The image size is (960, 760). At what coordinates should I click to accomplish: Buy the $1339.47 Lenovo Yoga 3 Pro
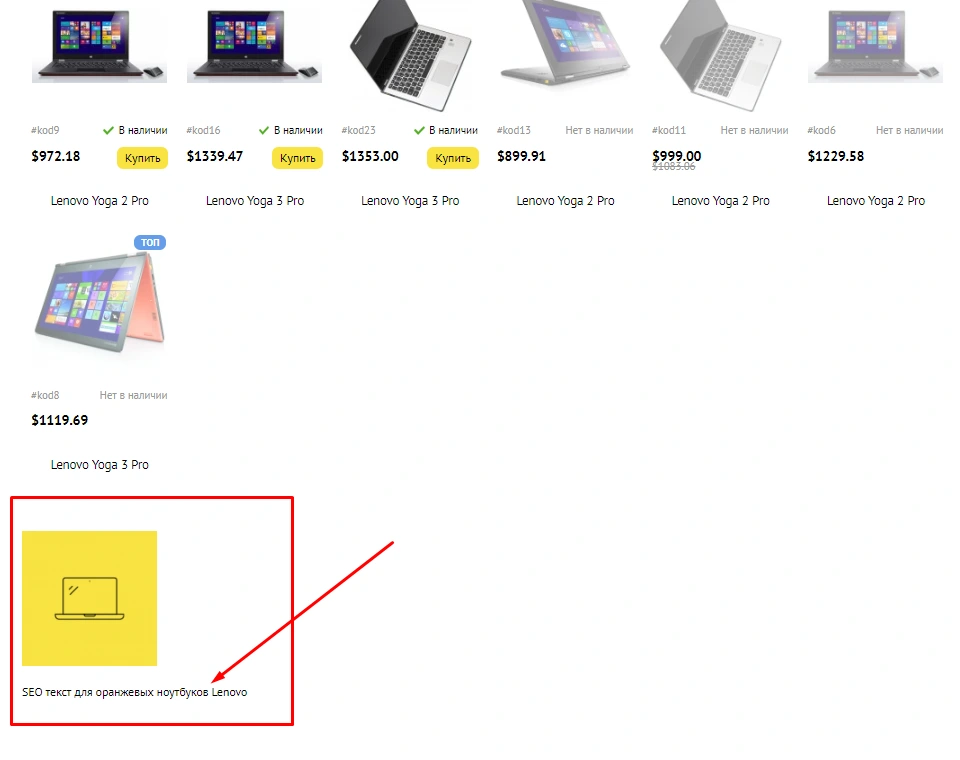pos(298,158)
